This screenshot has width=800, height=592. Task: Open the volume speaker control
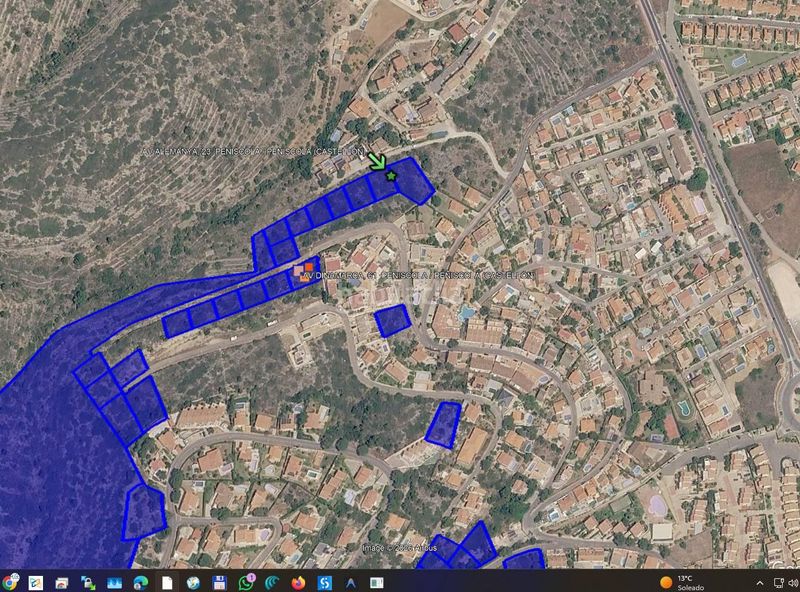click(793, 582)
